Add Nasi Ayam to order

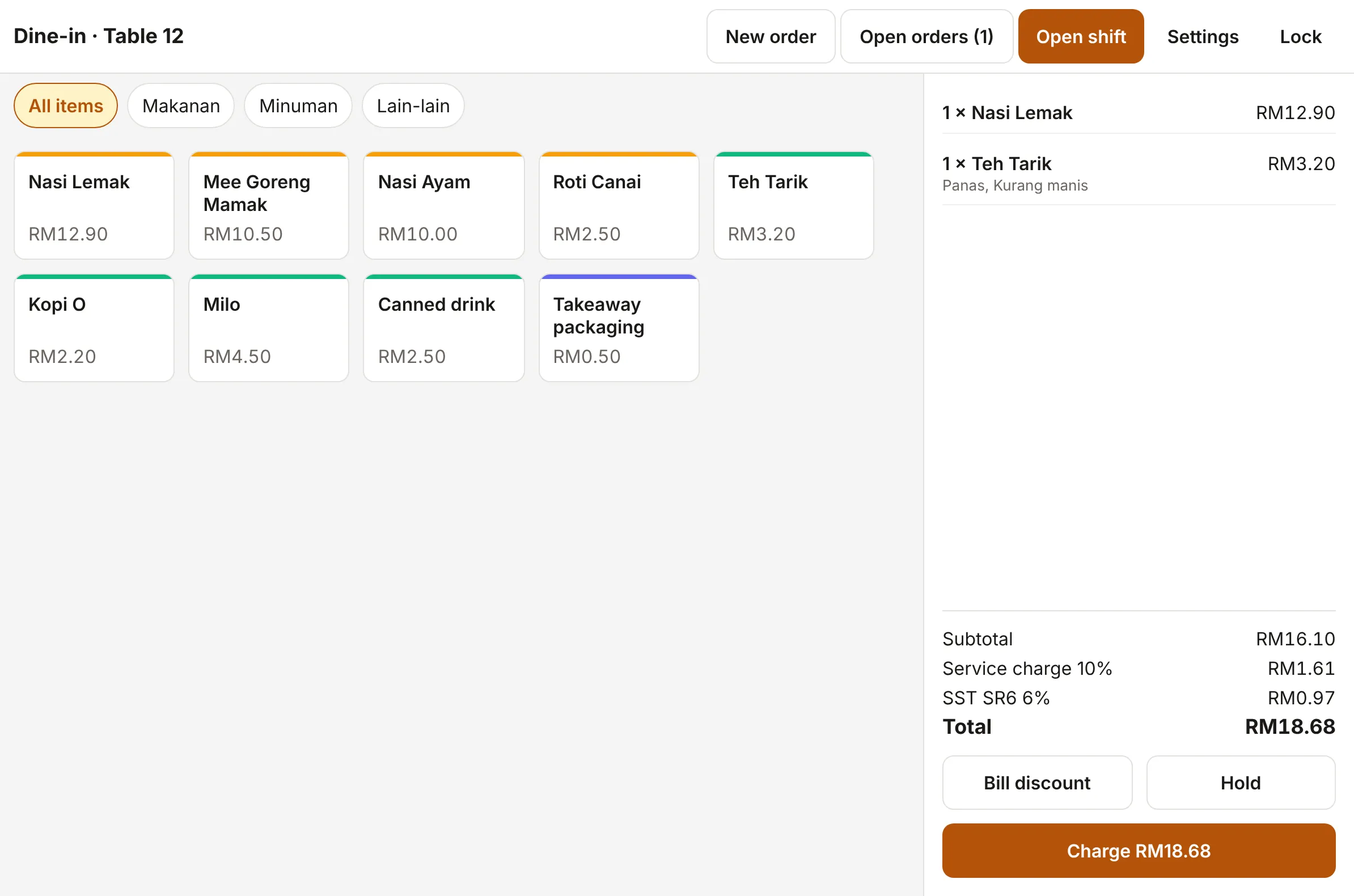point(444,206)
